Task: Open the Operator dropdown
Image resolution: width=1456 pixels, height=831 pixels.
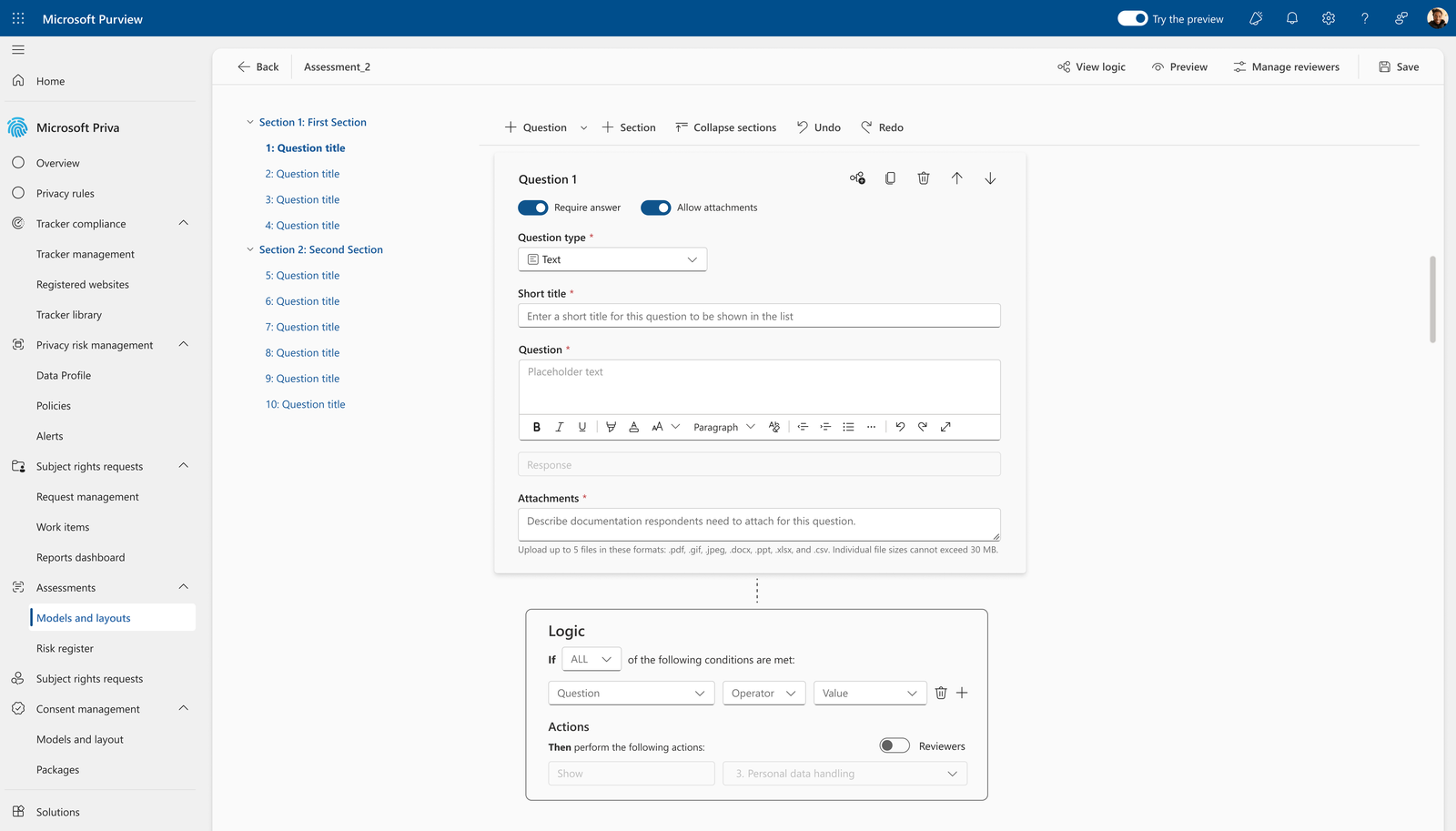Action: click(x=764, y=694)
